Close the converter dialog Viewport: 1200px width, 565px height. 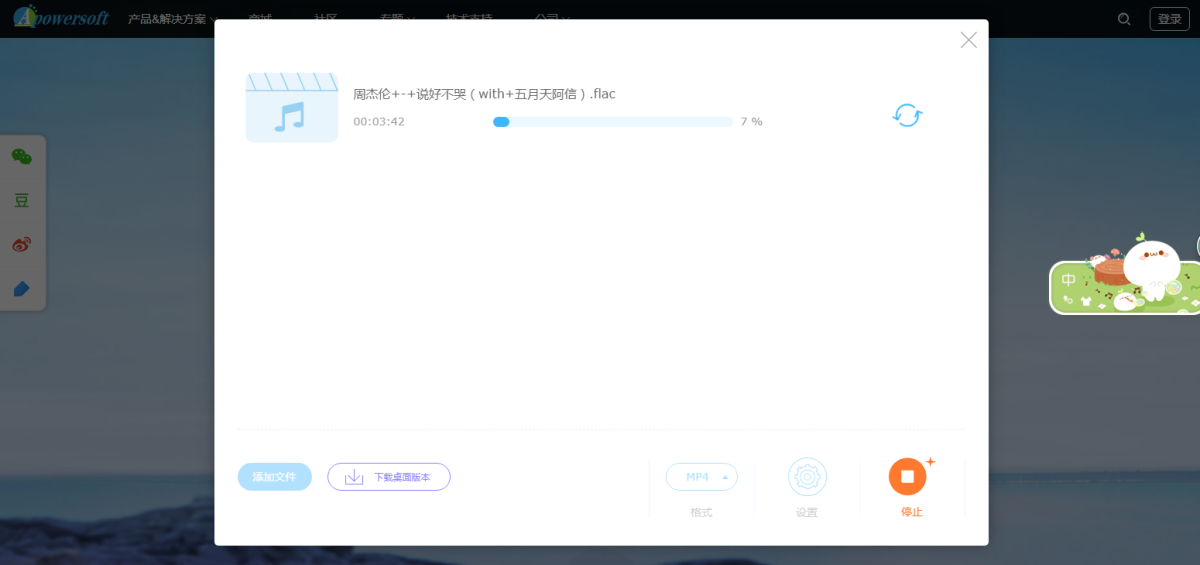pos(968,40)
